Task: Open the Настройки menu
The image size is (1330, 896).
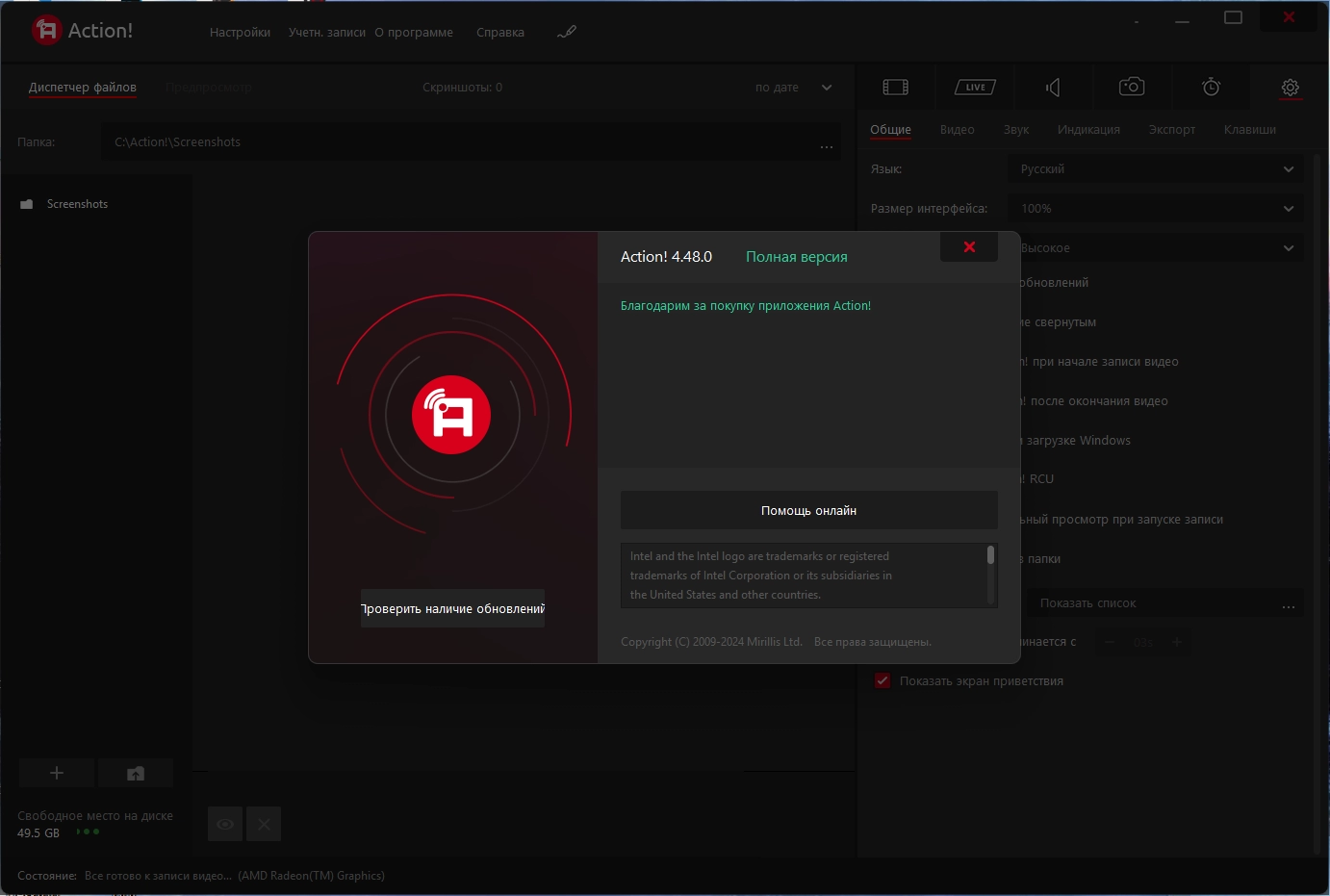Action: (240, 33)
